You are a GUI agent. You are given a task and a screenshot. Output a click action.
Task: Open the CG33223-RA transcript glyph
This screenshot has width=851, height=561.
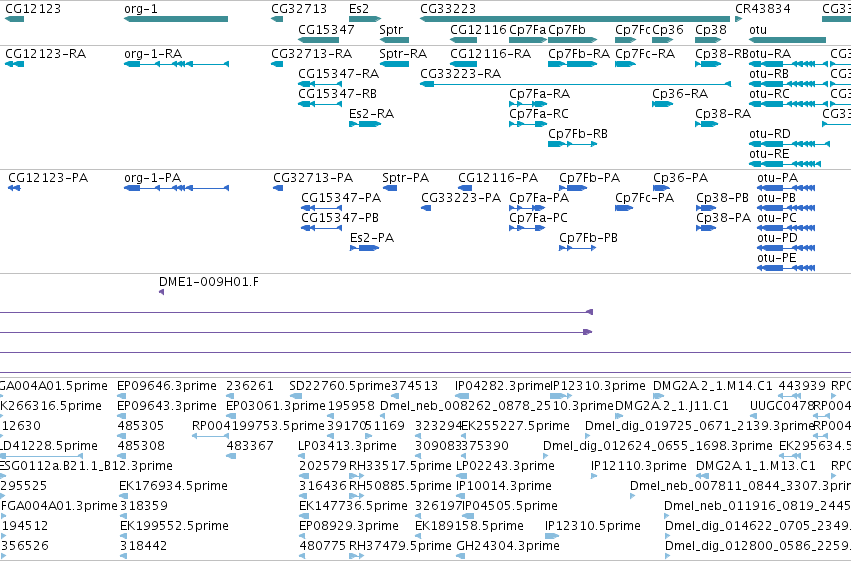575,84
